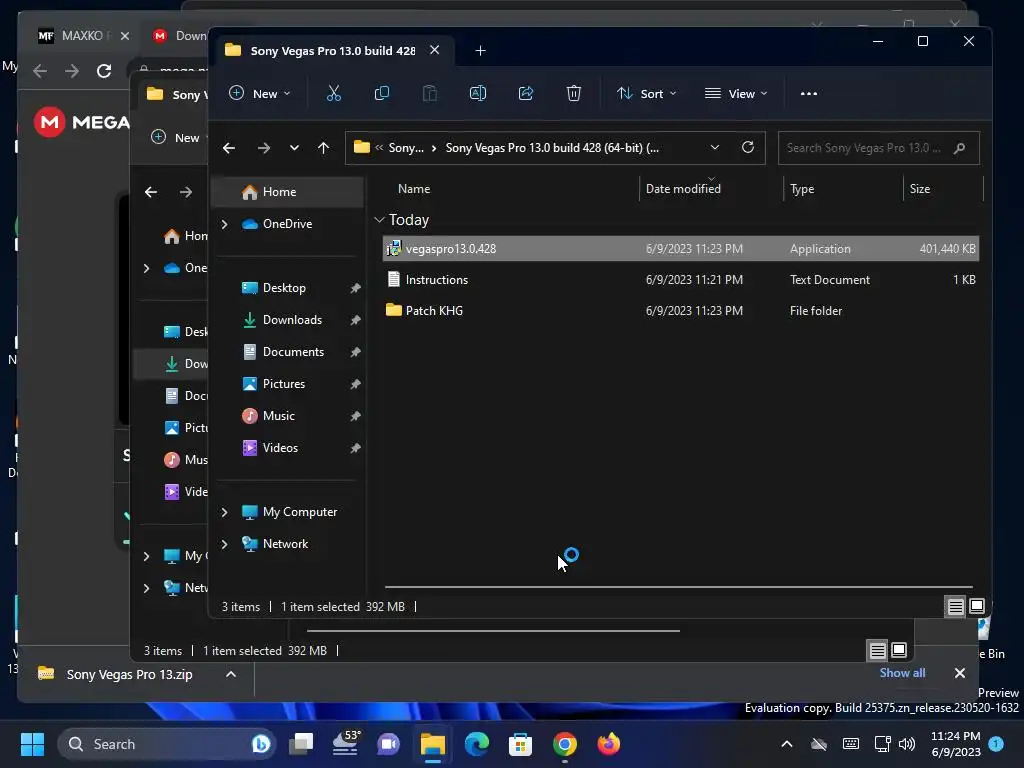Viewport: 1024px width, 768px height.
Task: Expand My Computer in front navigation pane
Action: 225,512
